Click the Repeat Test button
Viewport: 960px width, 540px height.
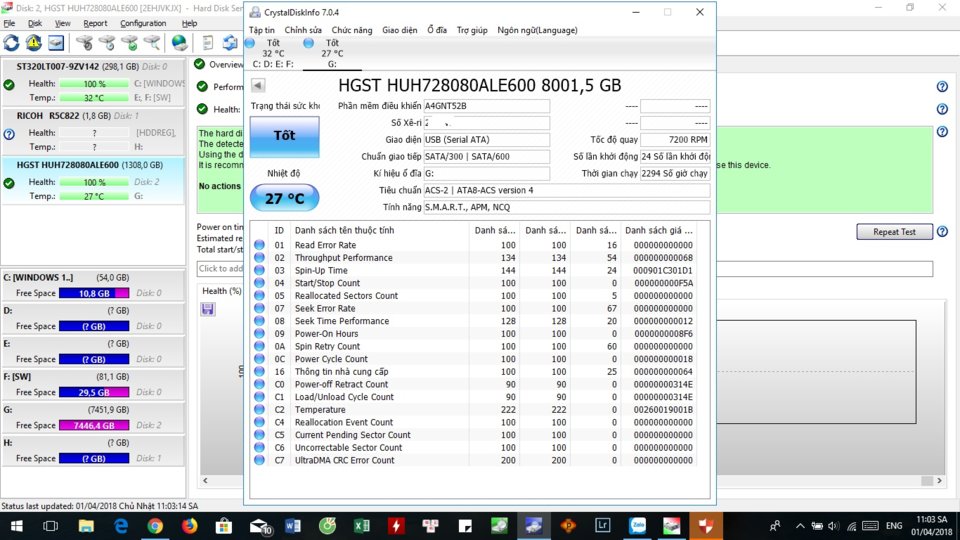coord(894,231)
